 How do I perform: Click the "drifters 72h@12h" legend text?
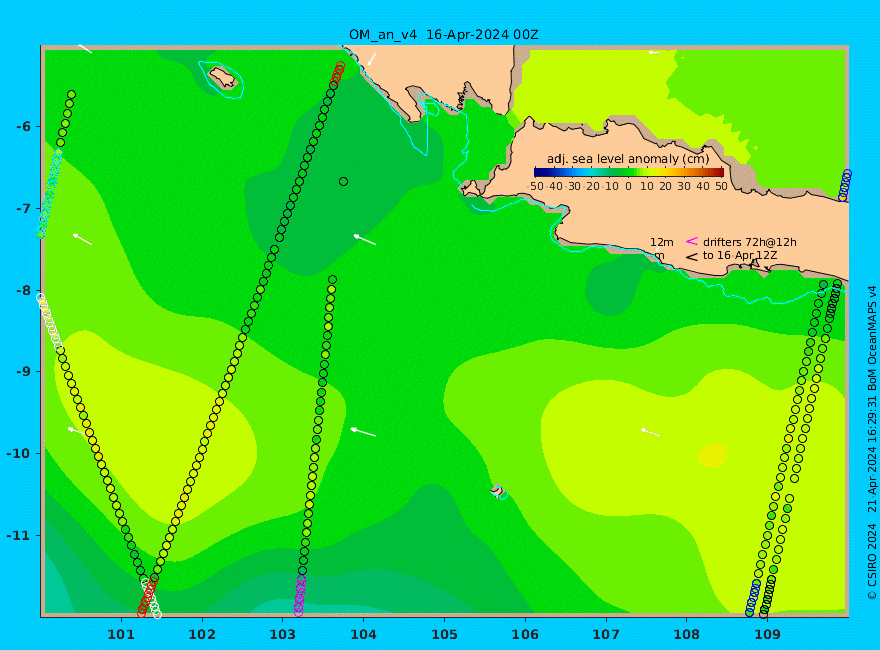click(x=749, y=242)
